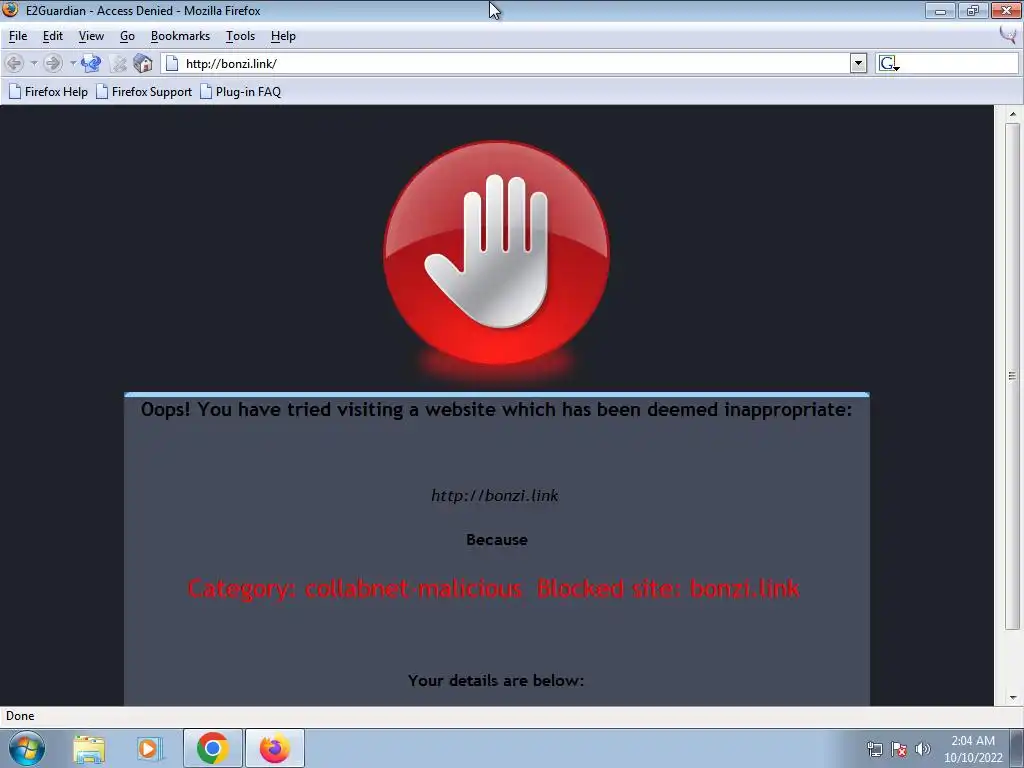Click the 'Oops! You have tried visiting' heading
The height and width of the screenshot is (768, 1024).
point(496,409)
